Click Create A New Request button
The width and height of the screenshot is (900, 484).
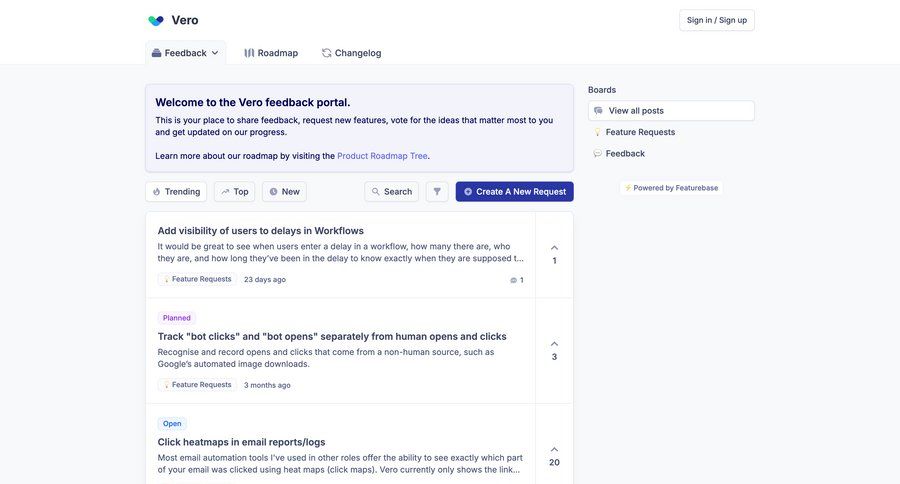(514, 191)
